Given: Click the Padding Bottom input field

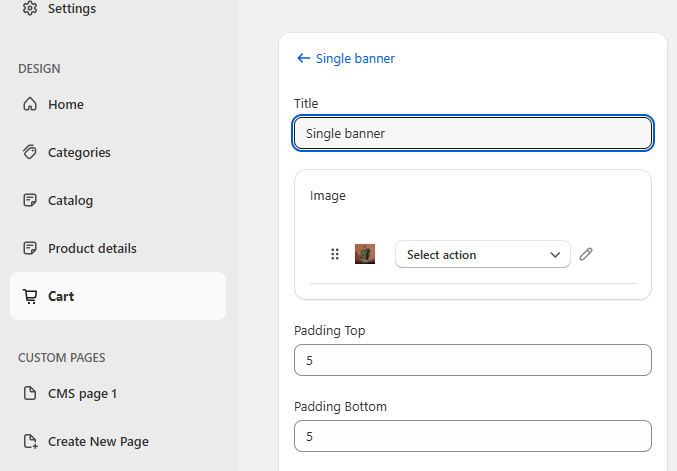Looking at the screenshot, I should (473, 436).
